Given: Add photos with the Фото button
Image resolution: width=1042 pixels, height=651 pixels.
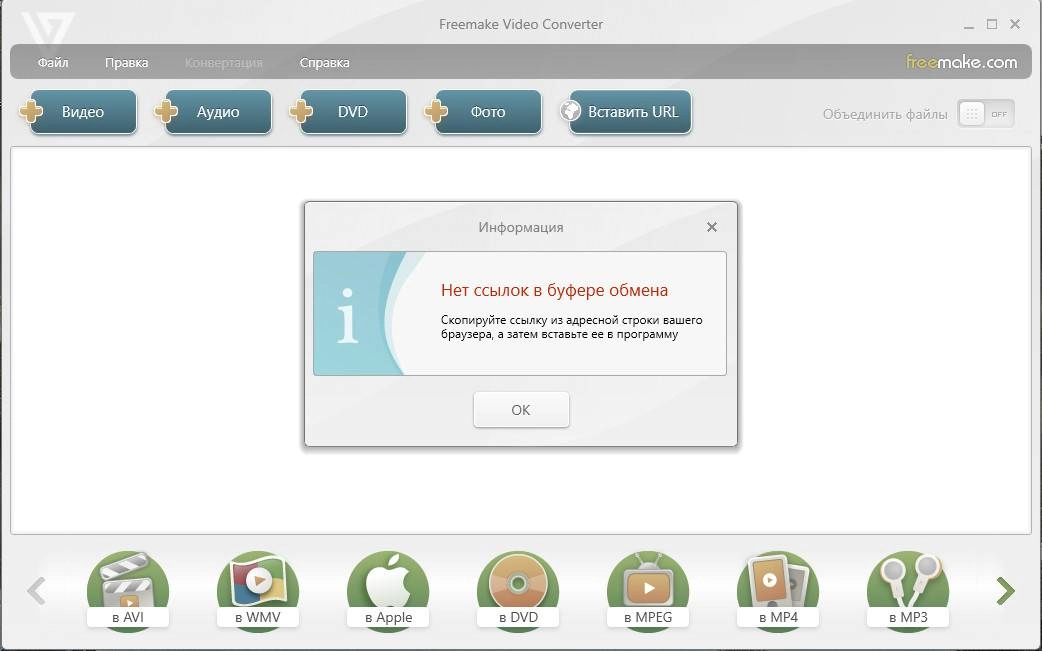Looking at the screenshot, I should tap(483, 112).
